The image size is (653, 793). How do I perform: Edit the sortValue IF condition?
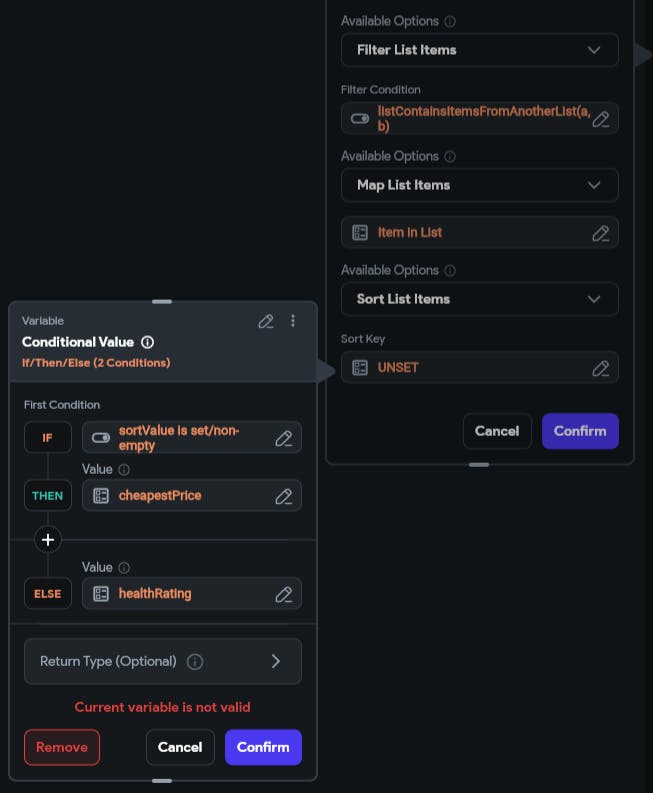(x=284, y=438)
